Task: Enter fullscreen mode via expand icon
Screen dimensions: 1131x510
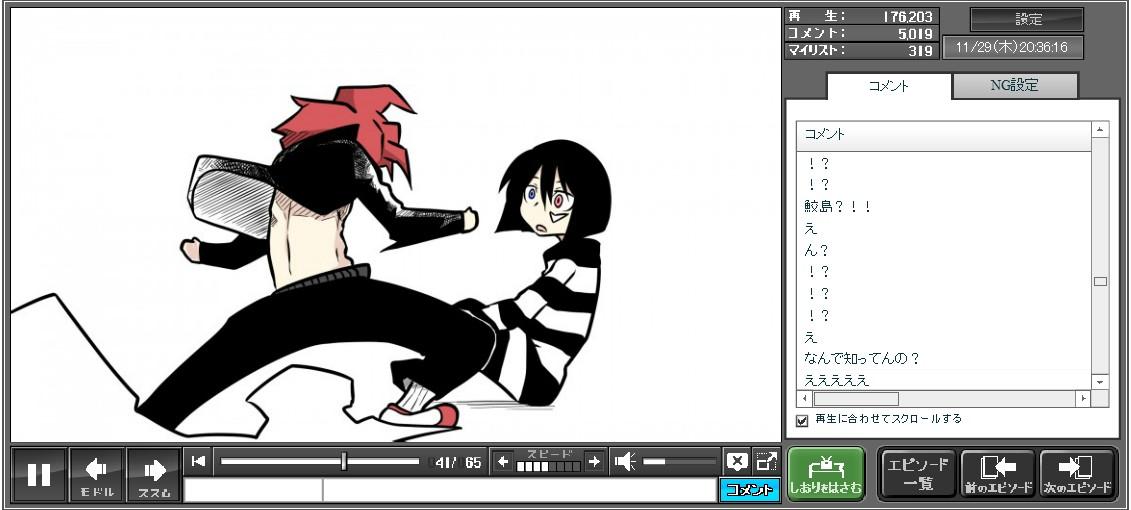Action: coord(766,462)
